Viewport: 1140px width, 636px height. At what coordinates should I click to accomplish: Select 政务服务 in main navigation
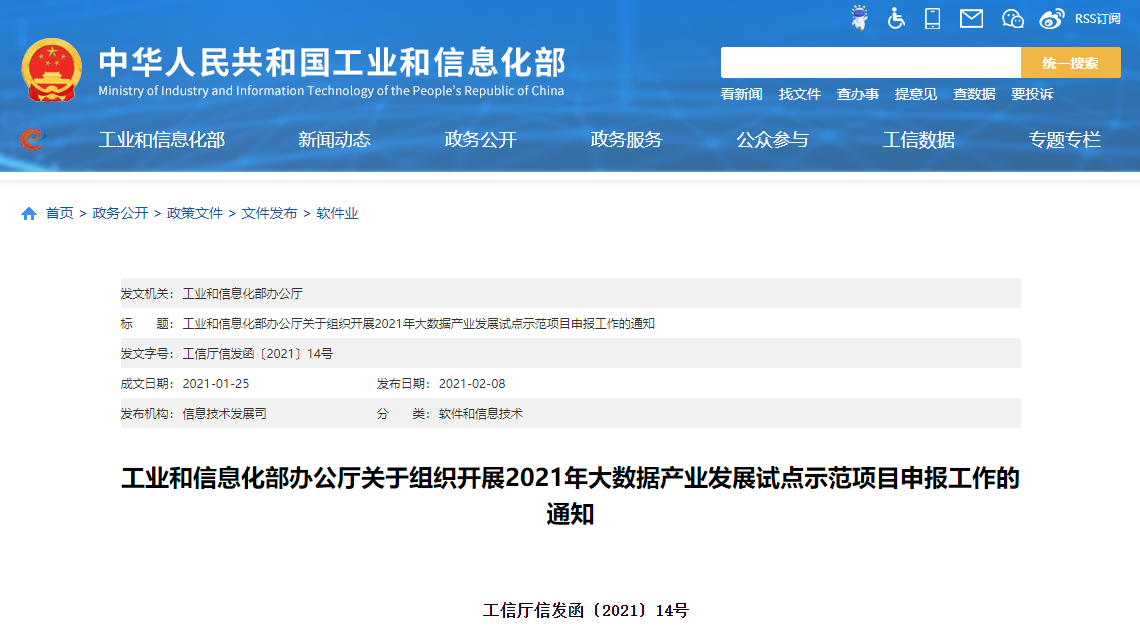click(x=626, y=140)
